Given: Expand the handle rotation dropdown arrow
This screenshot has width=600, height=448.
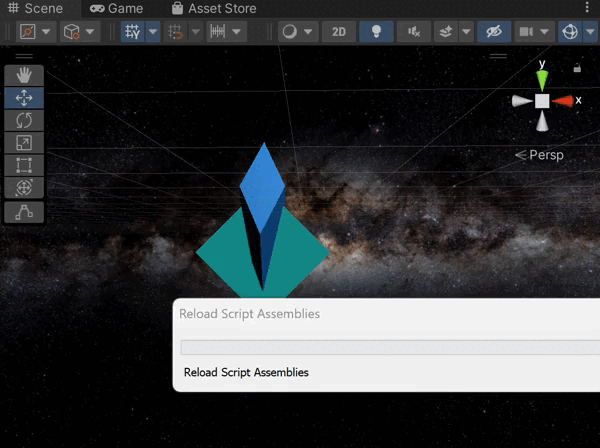Looking at the screenshot, I should [90, 31].
